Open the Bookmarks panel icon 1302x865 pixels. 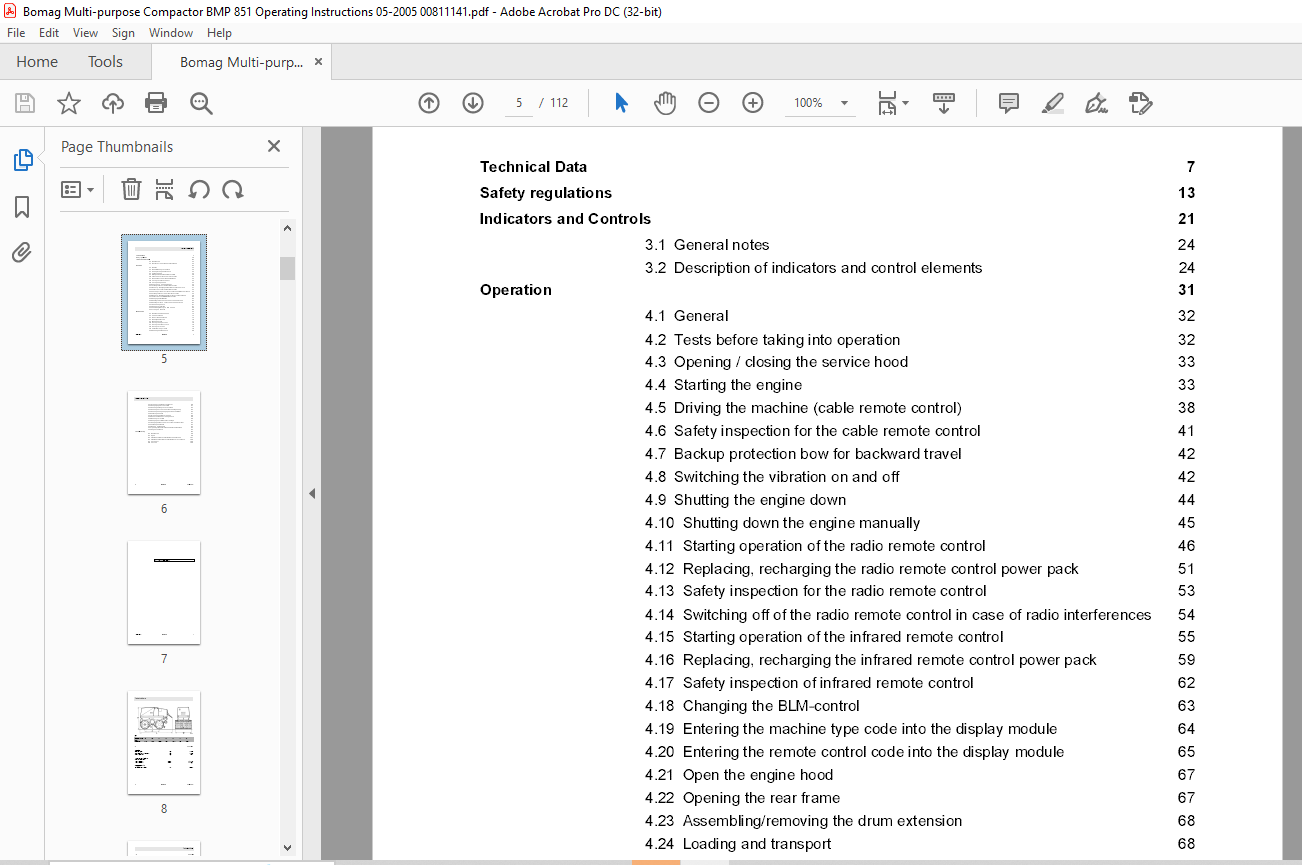[22, 207]
